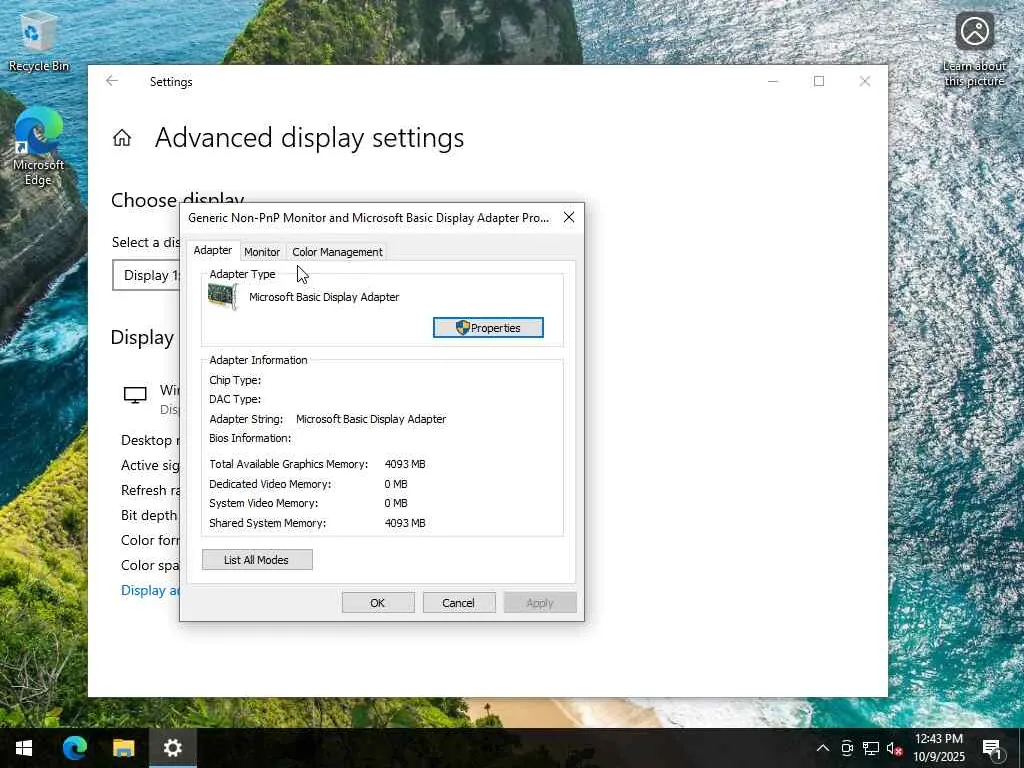Open the notification center icon

992,748
